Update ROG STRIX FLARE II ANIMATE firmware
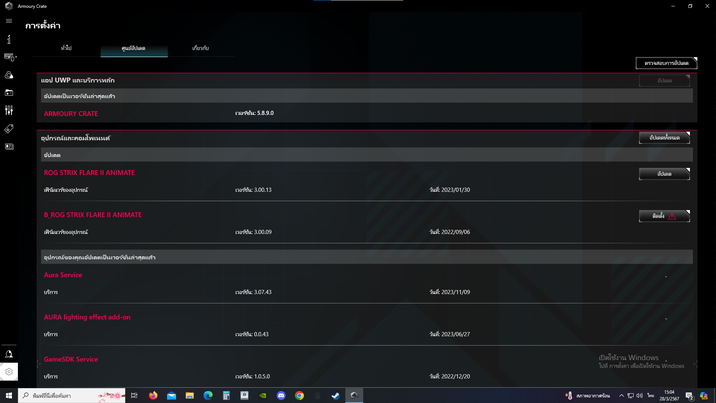 664,173
